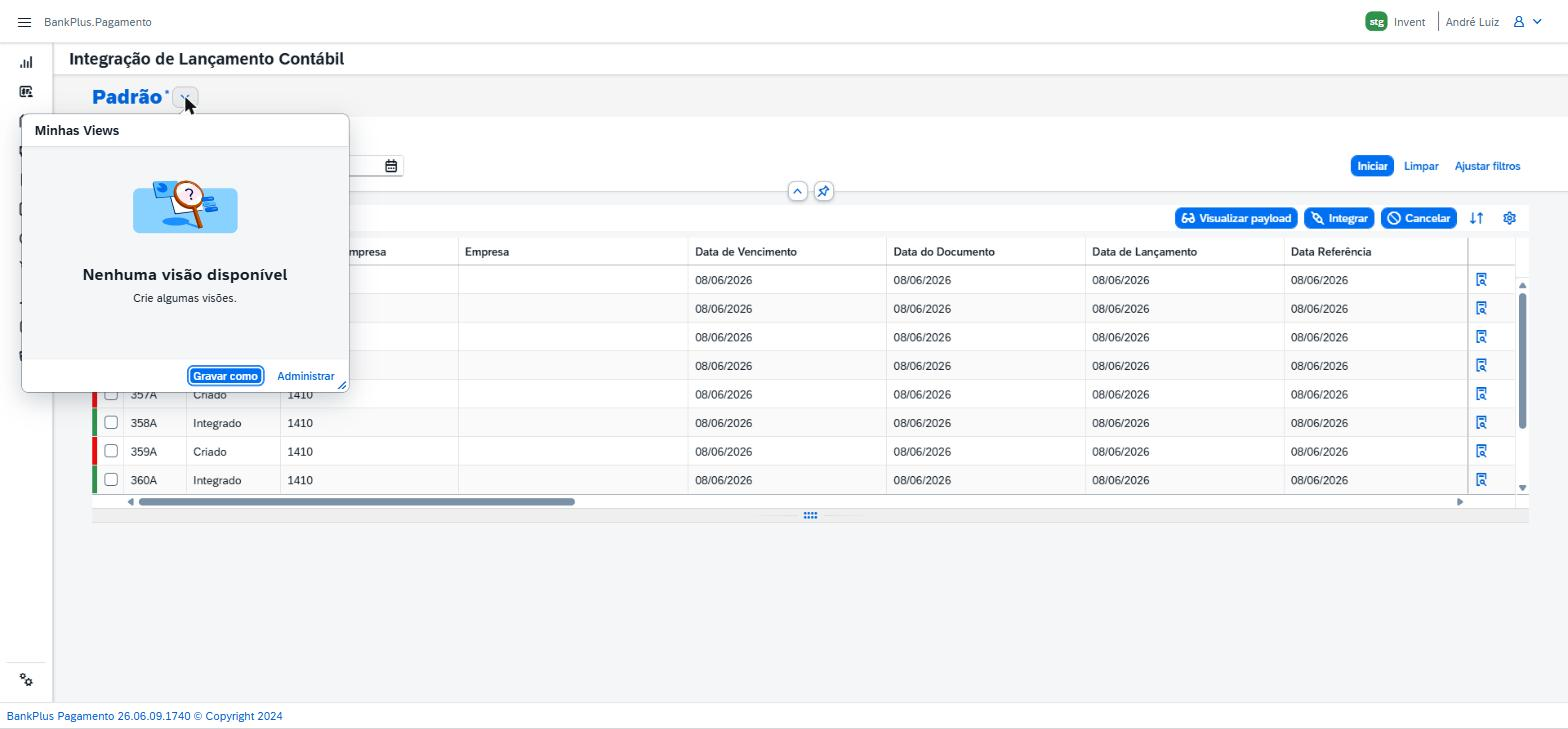This screenshot has width=1568, height=729.
Task: Pin the filter header bar
Action: [x=823, y=191]
